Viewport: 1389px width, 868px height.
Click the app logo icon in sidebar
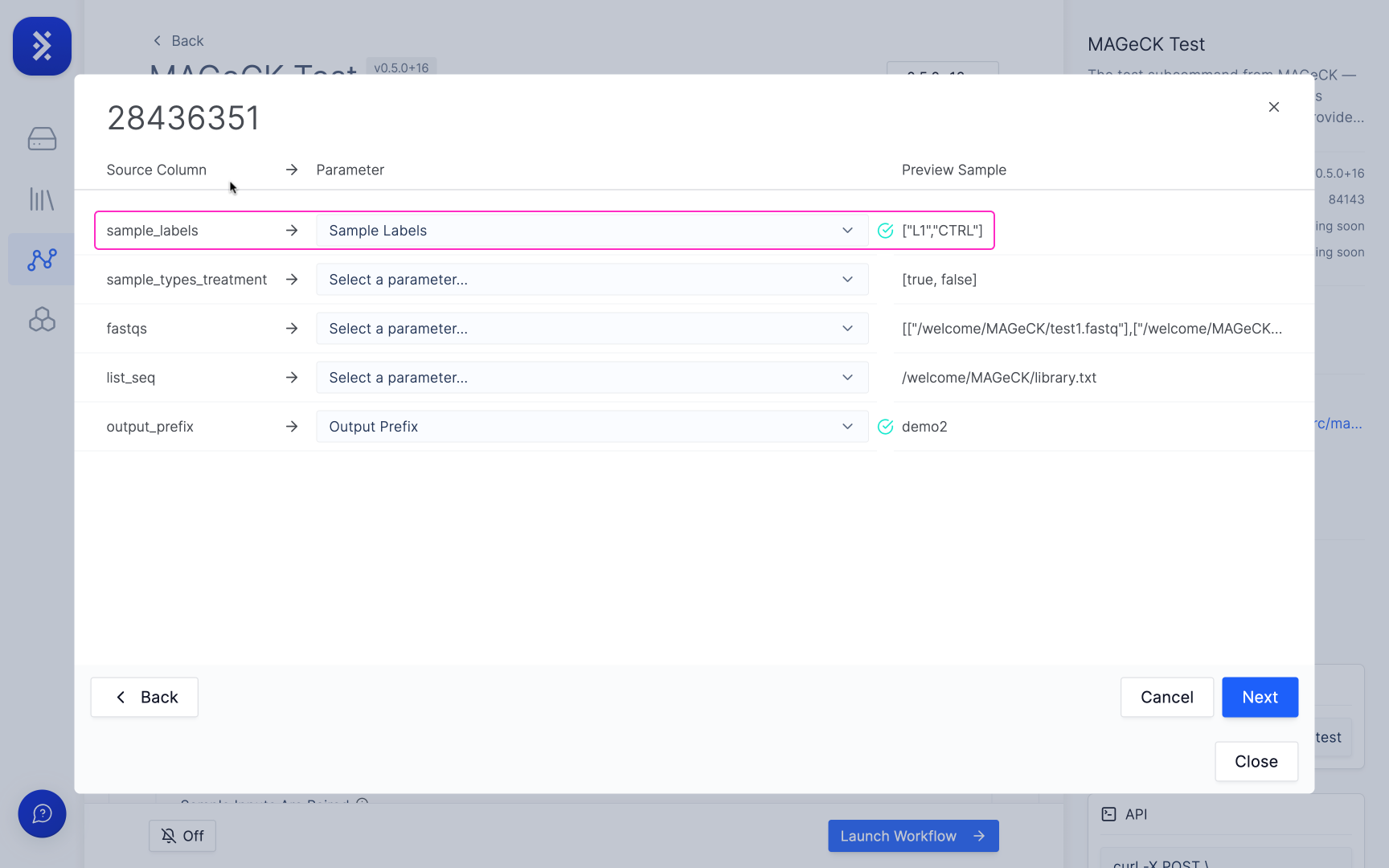click(42, 46)
